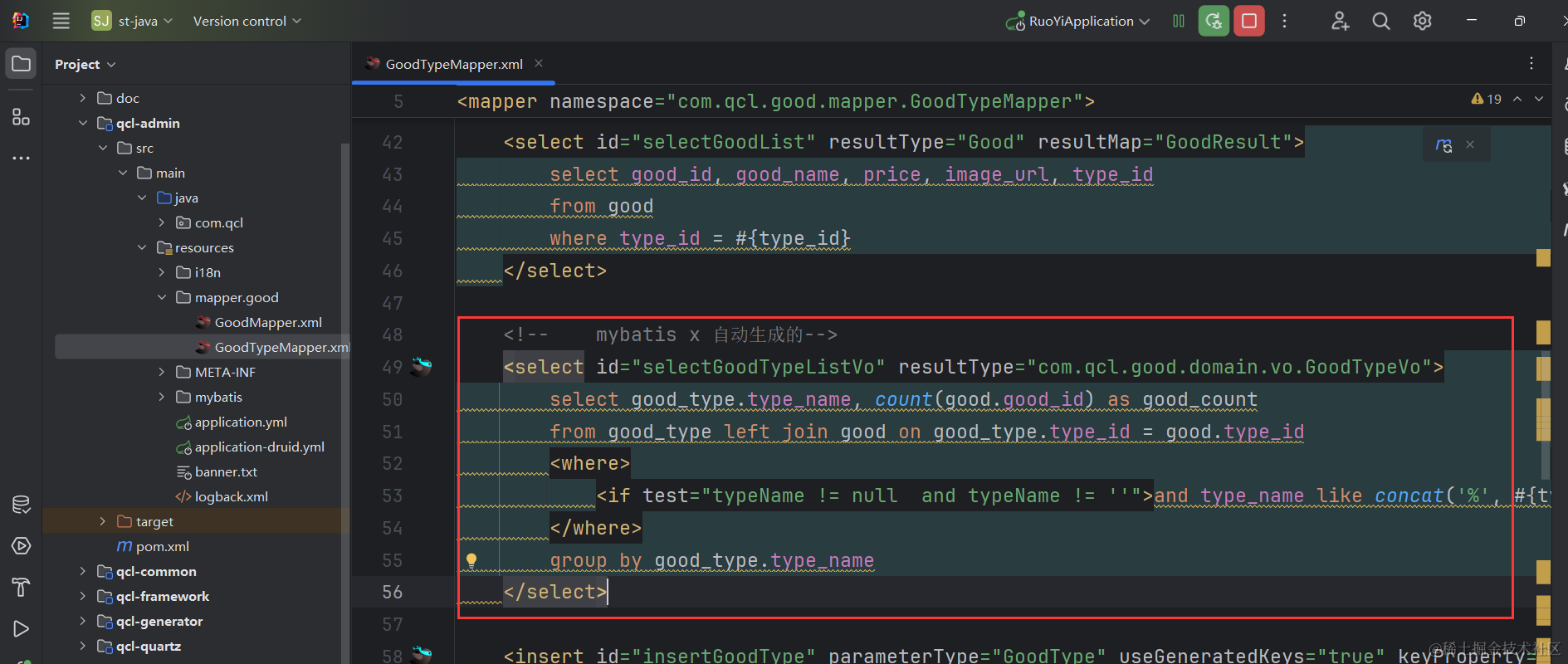
Task: Open the Services tool window
Action: click(21, 545)
